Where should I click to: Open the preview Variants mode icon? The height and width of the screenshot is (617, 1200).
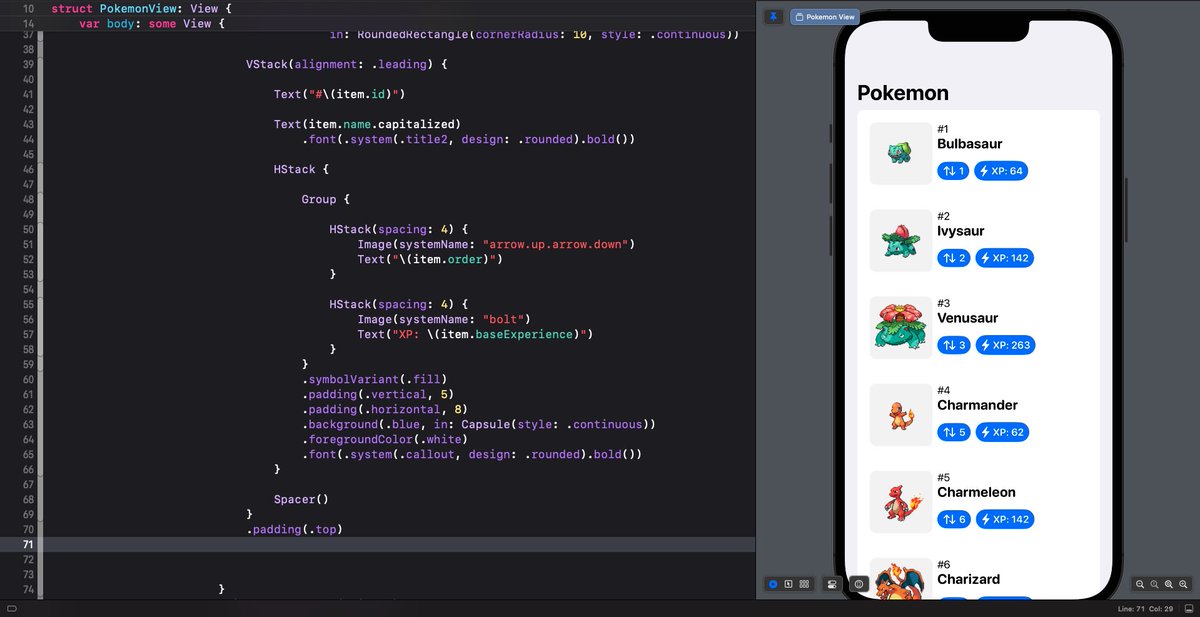[804, 584]
